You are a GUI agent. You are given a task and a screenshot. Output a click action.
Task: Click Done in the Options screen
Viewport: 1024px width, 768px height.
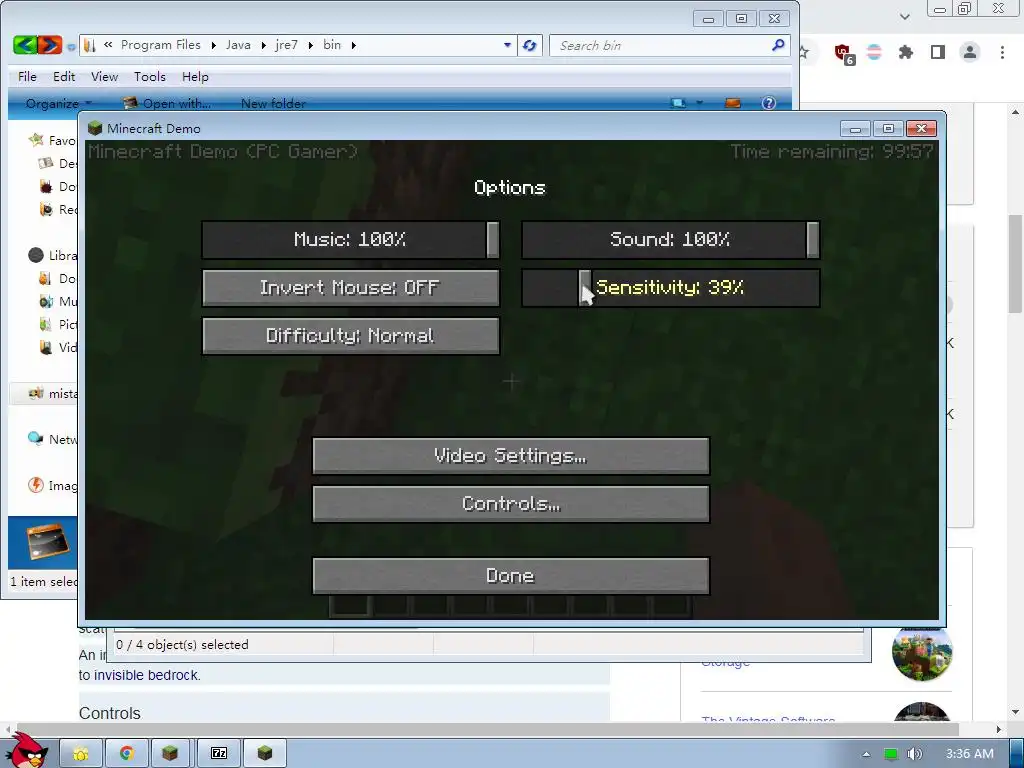[x=511, y=576]
